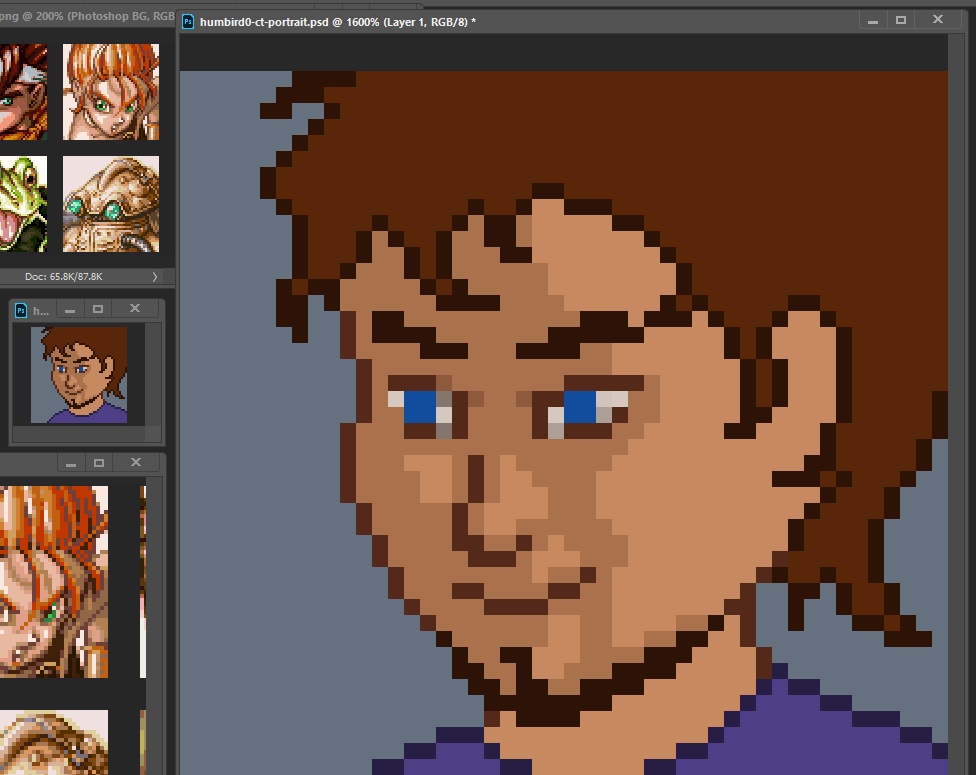Click the frog portrait in the reference image
The height and width of the screenshot is (775, 976).
click(x=22, y=206)
